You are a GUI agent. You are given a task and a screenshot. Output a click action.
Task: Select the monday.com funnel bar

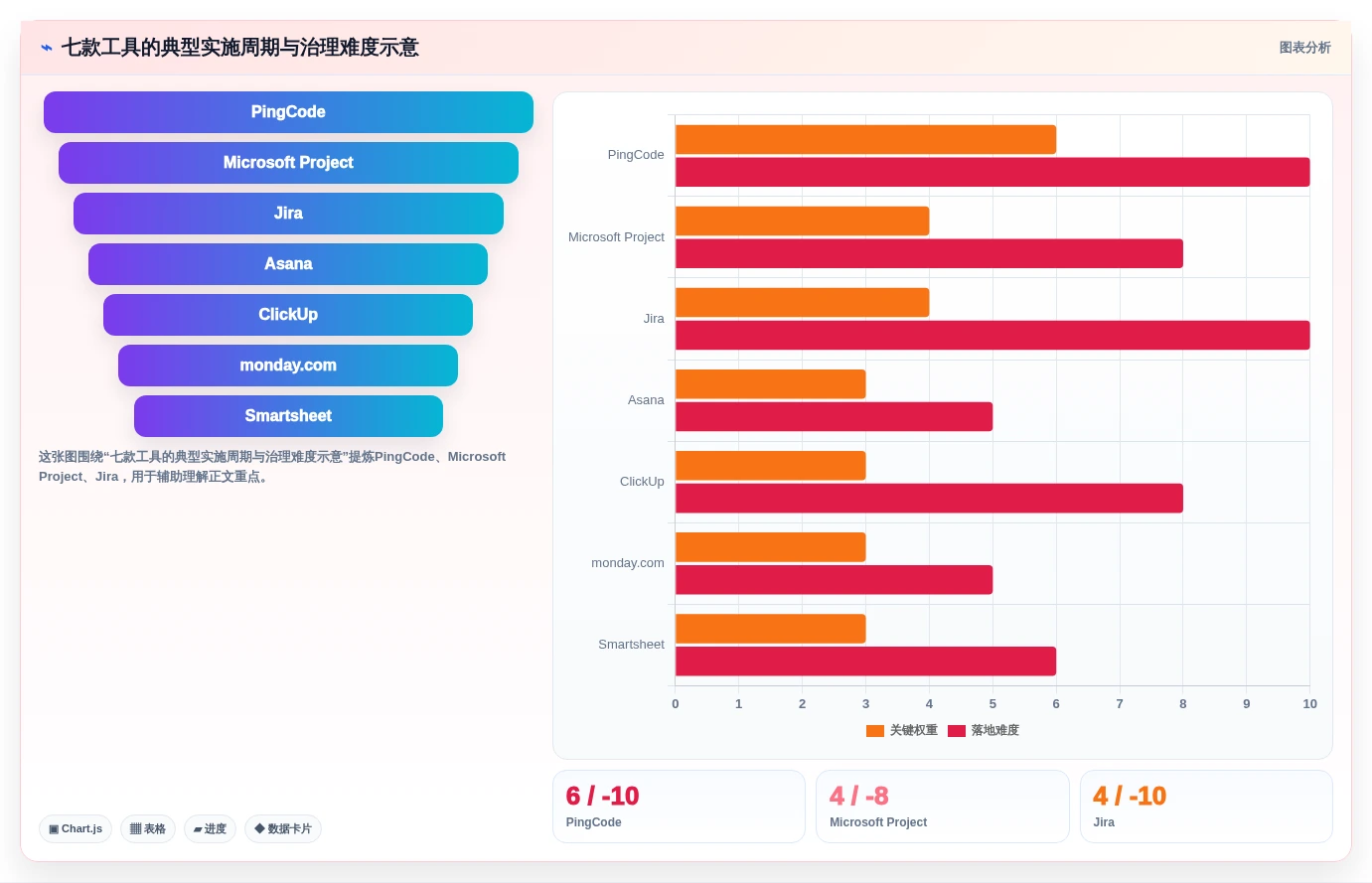pos(288,366)
